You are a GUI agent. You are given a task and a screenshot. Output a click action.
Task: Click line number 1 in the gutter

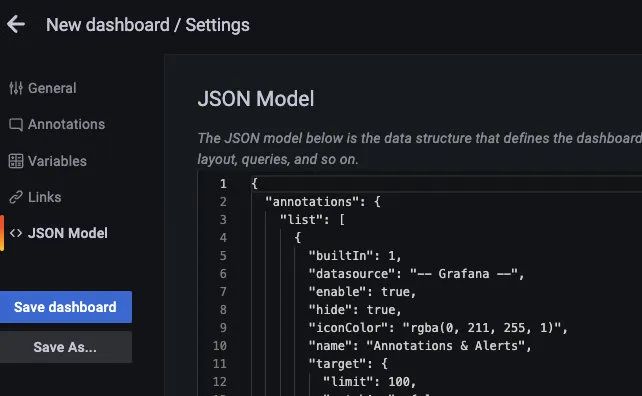click(x=223, y=183)
